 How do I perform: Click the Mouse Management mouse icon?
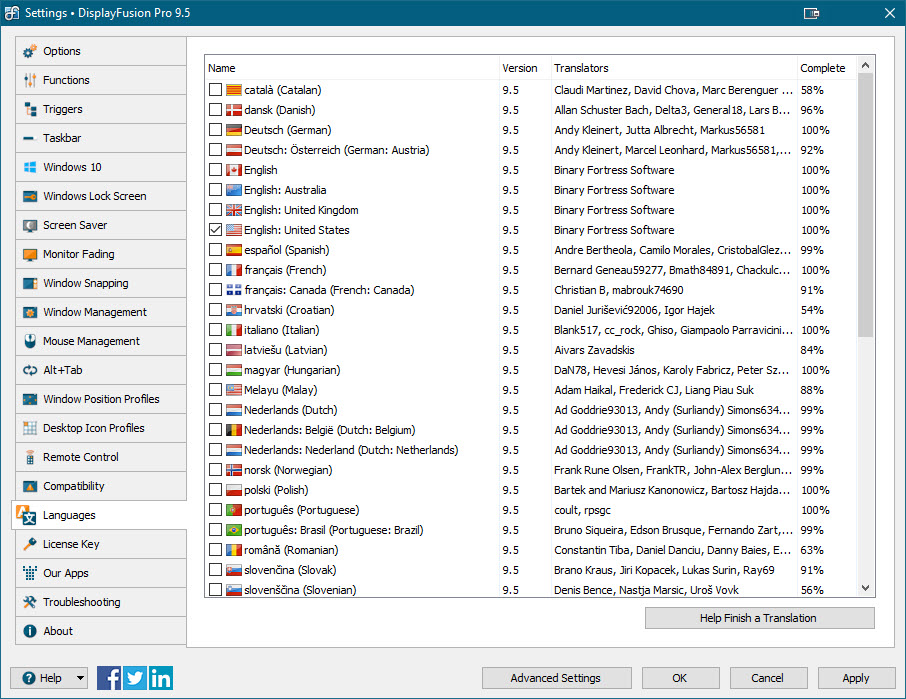[30, 341]
